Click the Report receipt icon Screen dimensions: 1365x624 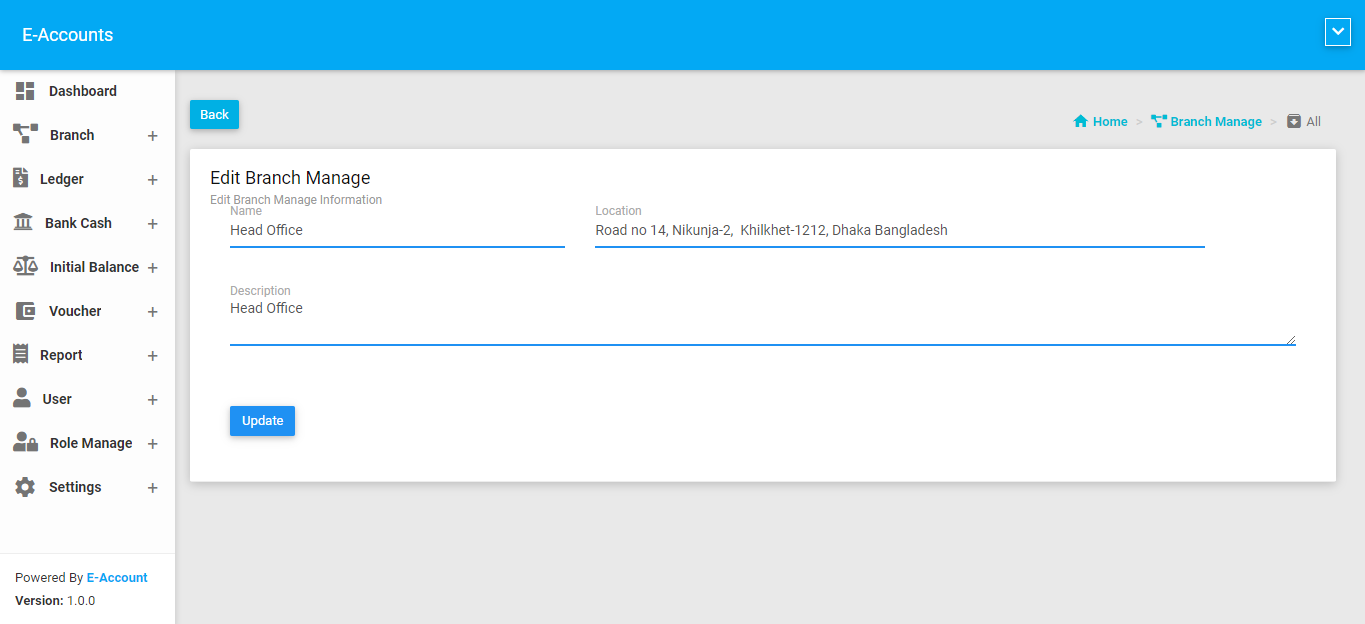tap(20, 354)
